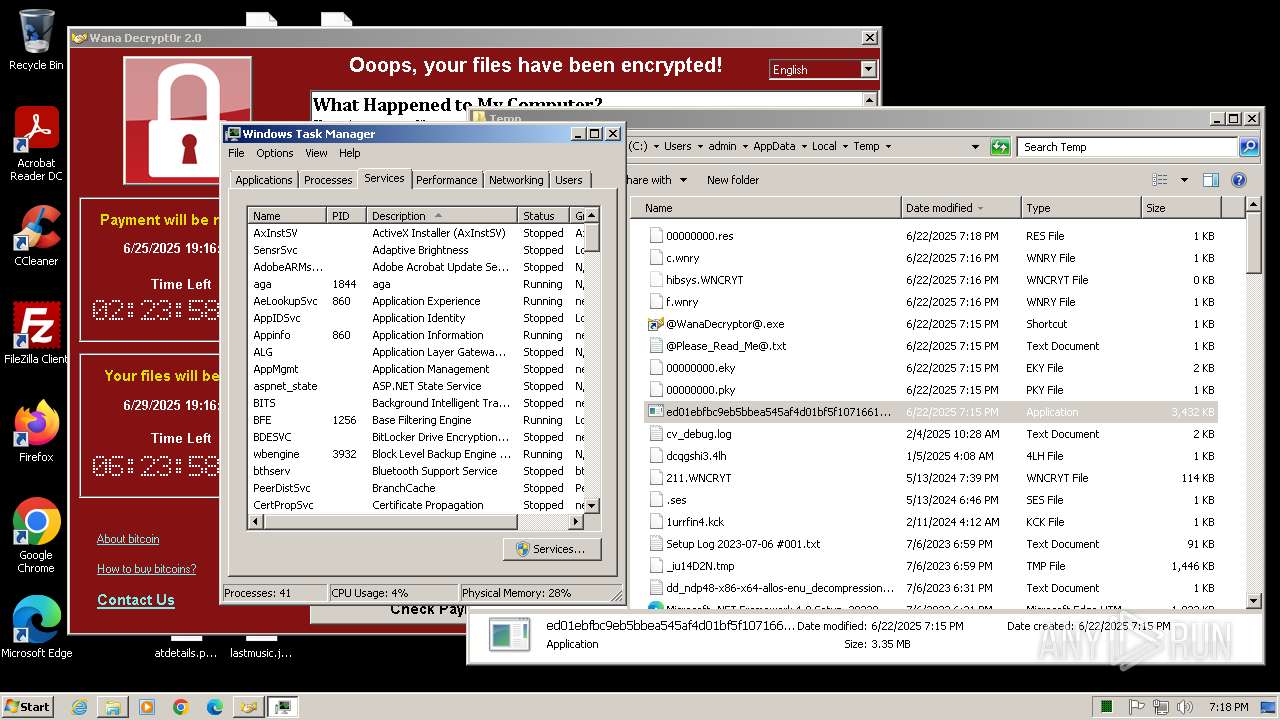Open the Recycle Bin desktop icon
Screen dimensions: 1280x720
tap(36, 40)
